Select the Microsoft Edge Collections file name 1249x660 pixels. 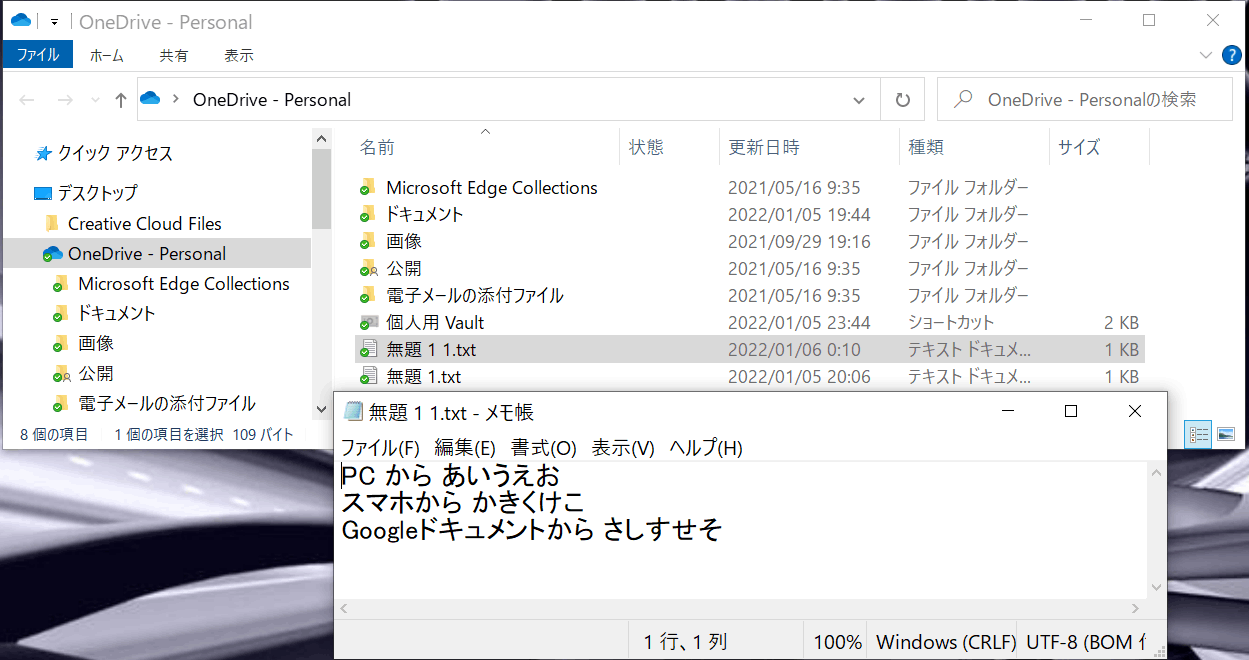[492, 188]
